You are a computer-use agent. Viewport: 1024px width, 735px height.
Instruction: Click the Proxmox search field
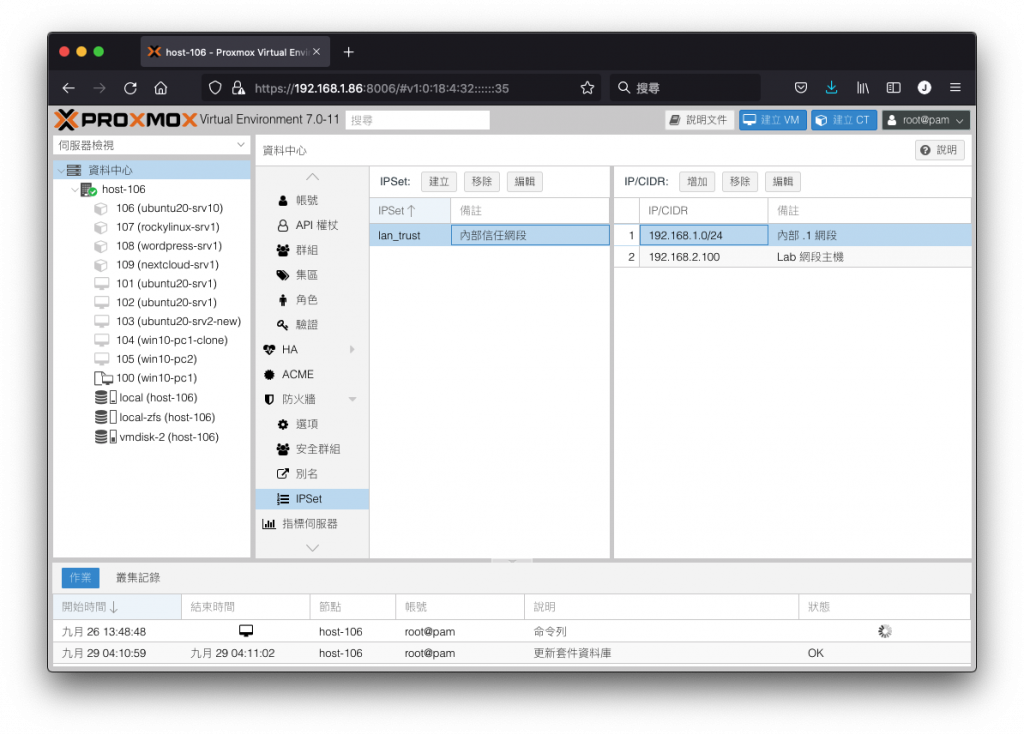click(x=417, y=120)
